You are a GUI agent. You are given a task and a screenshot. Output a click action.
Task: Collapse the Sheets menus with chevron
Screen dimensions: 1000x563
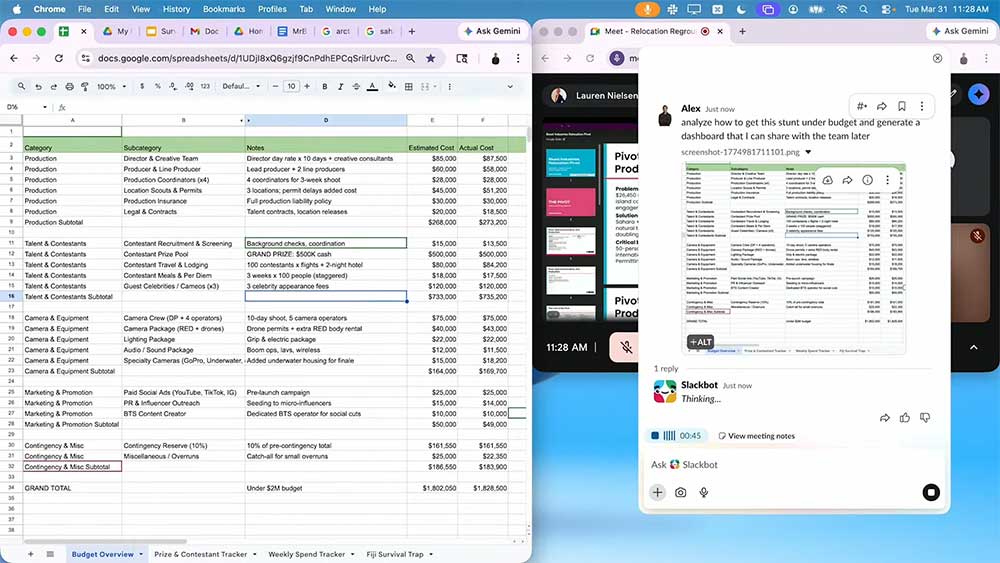click(x=510, y=86)
